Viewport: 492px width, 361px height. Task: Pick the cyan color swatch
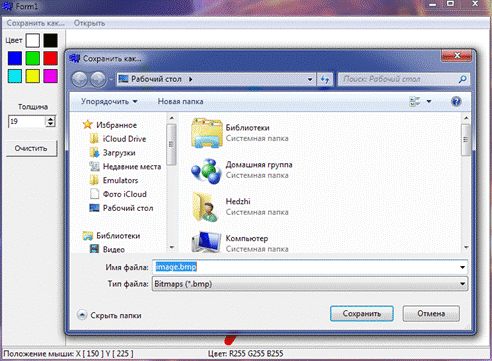15,76
